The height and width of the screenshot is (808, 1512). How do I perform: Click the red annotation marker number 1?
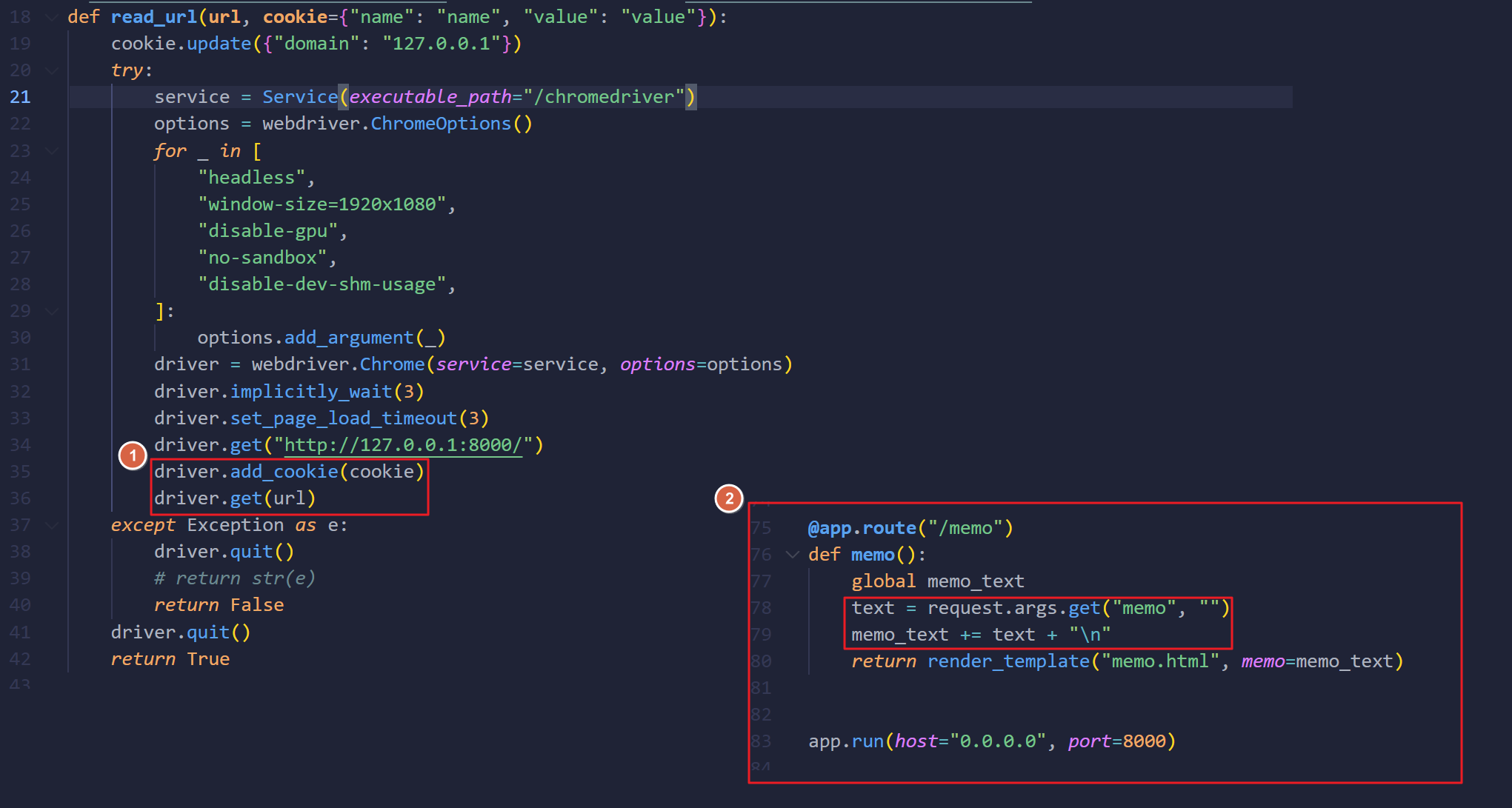[133, 455]
